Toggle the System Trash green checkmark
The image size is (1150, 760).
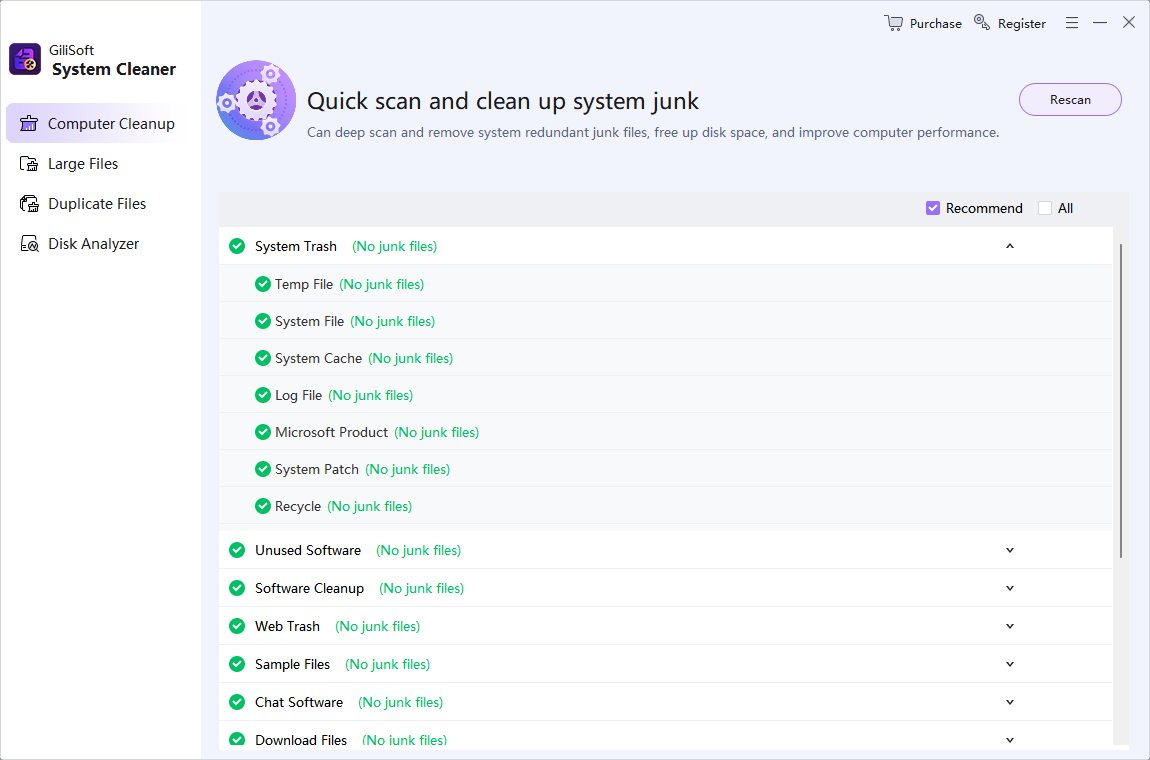click(x=237, y=246)
